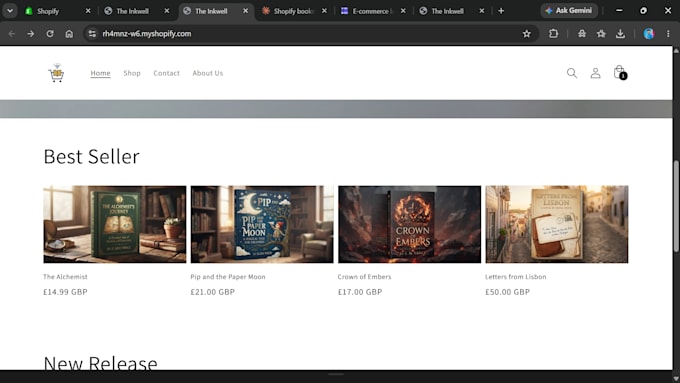Go back with browser back arrow
The width and height of the screenshot is (680, 383).
(x=12, y=33)
